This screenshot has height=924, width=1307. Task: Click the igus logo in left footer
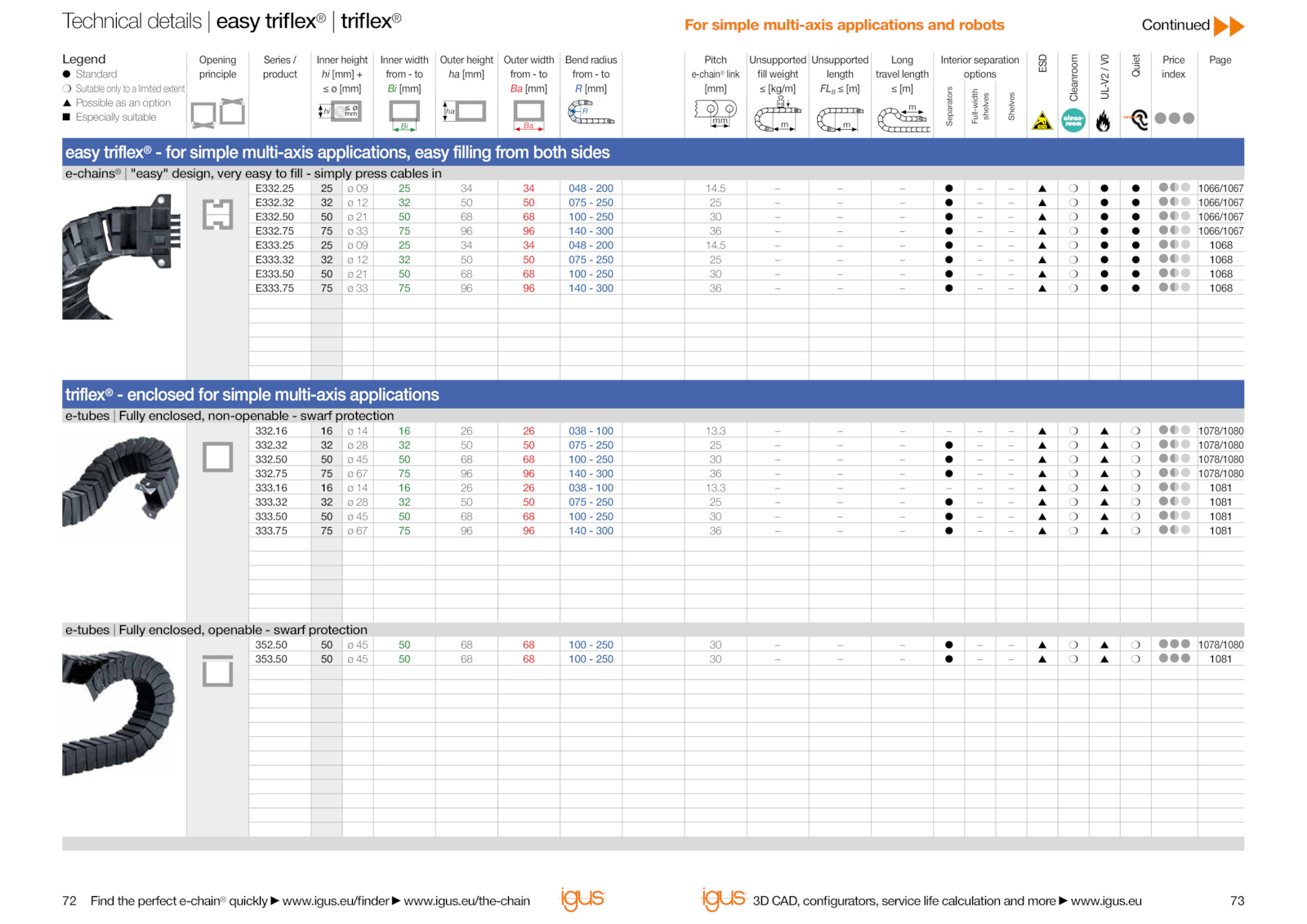pos(582,899)
